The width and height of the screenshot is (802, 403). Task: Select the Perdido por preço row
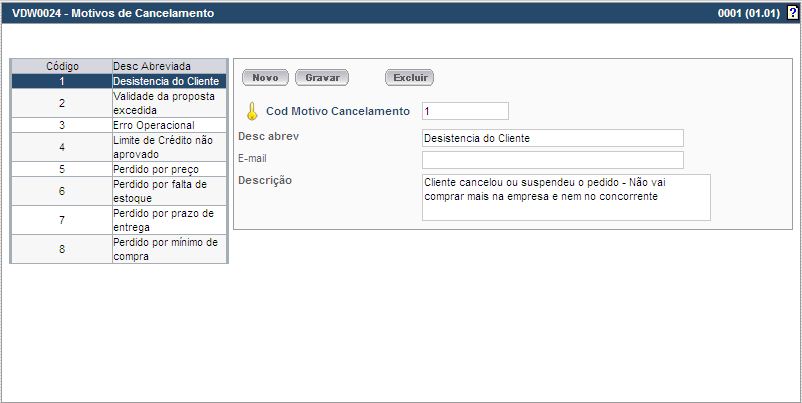pos(119,169)
